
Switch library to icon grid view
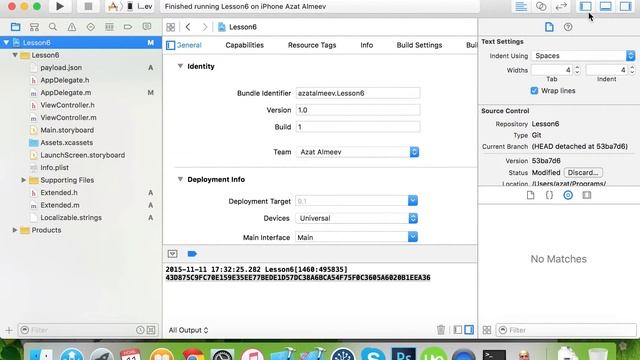click(487, 330)
